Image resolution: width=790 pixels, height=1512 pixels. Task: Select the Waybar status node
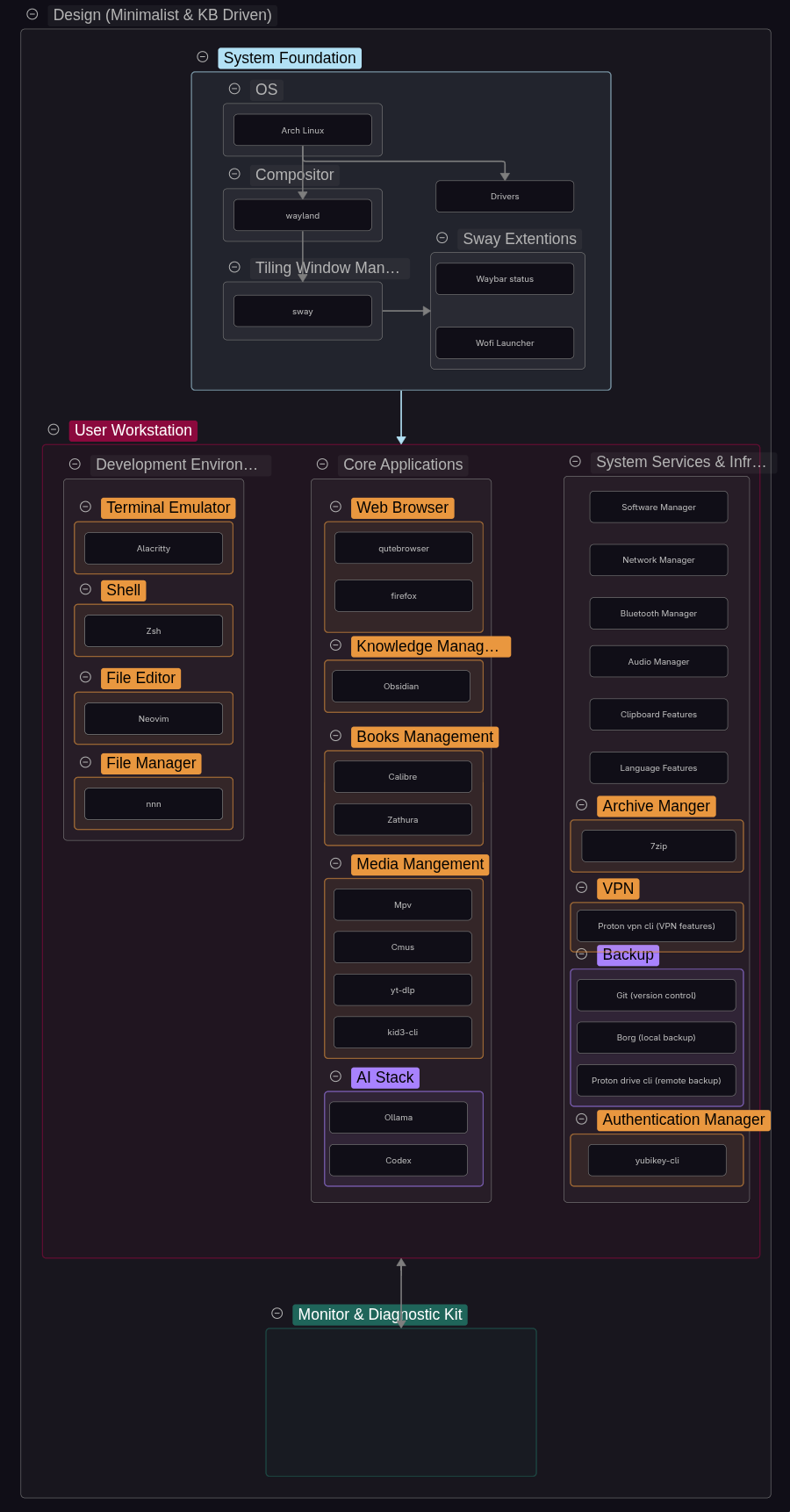pyautogui.click(x=505, y=278)
